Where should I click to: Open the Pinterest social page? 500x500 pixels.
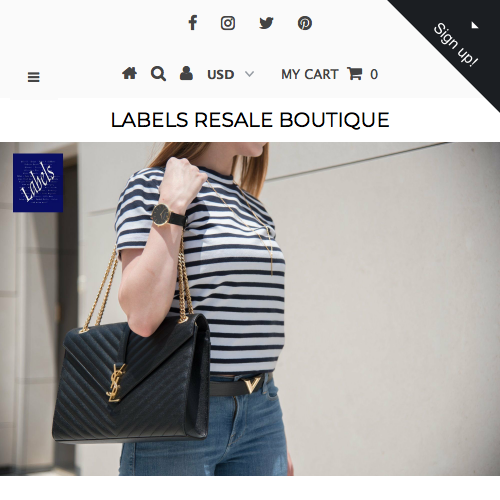pyautogui.click(x=305, y=23)
